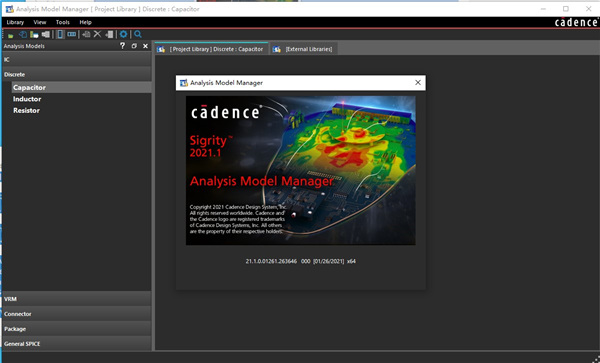This screenshot has height=363, width=600.
Task: Expand the VRM category section
Action: 77,299
